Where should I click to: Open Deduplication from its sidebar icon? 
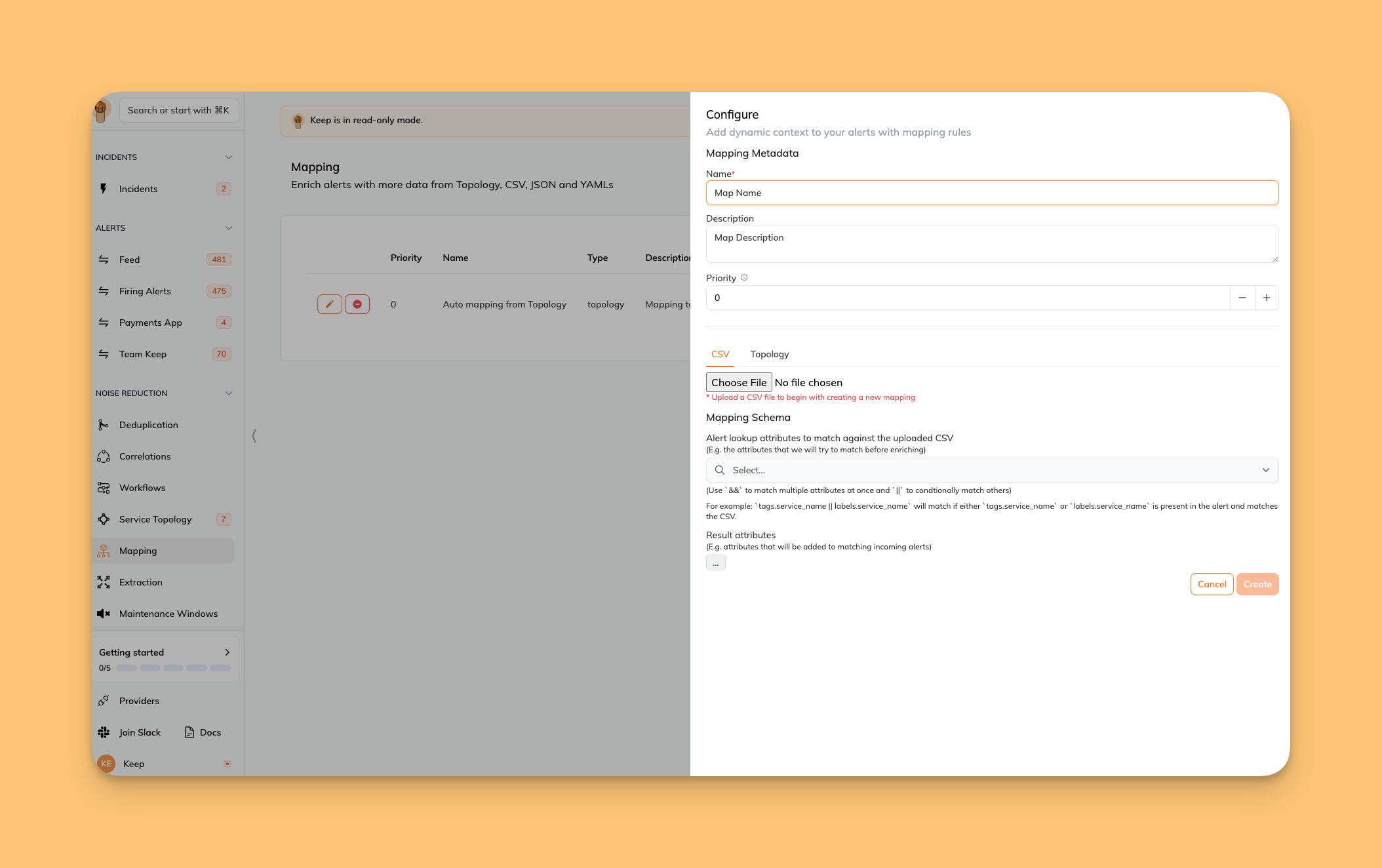pos(104,425)
